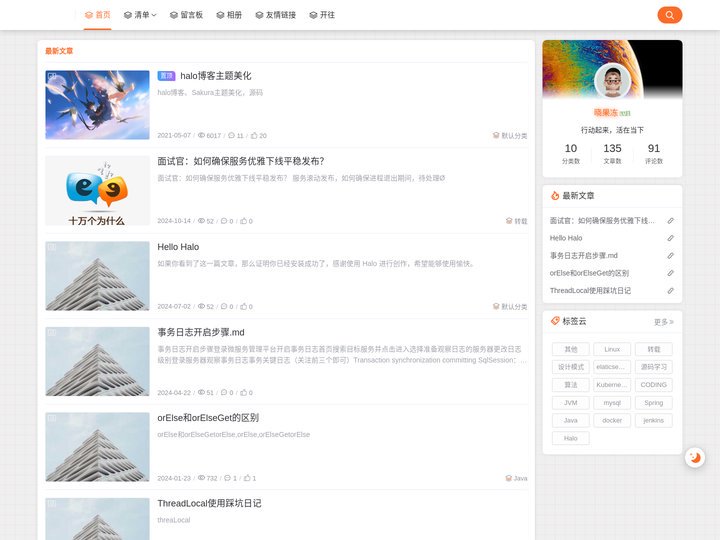Select the jenkins tag

click(x=654, y=420)
